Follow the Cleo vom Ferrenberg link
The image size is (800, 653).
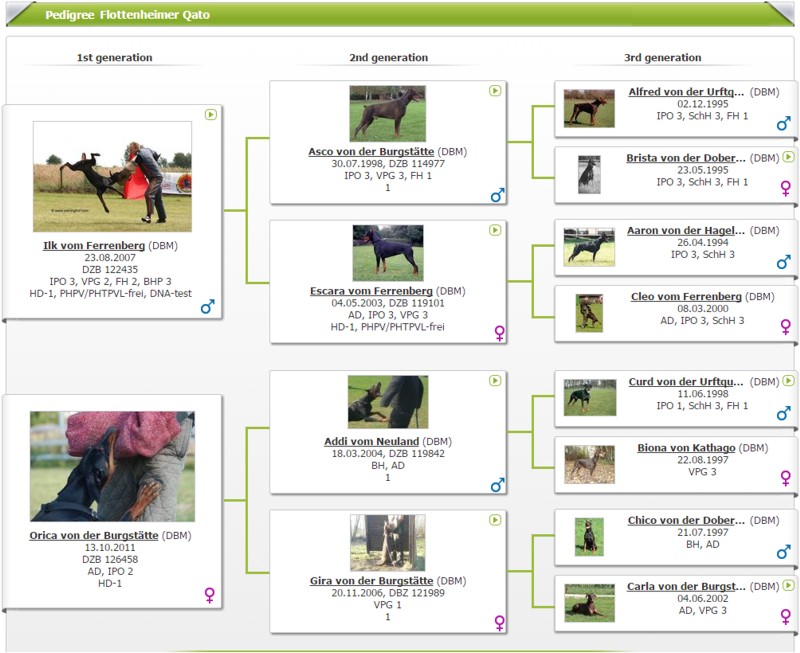(x=686, y=297)
